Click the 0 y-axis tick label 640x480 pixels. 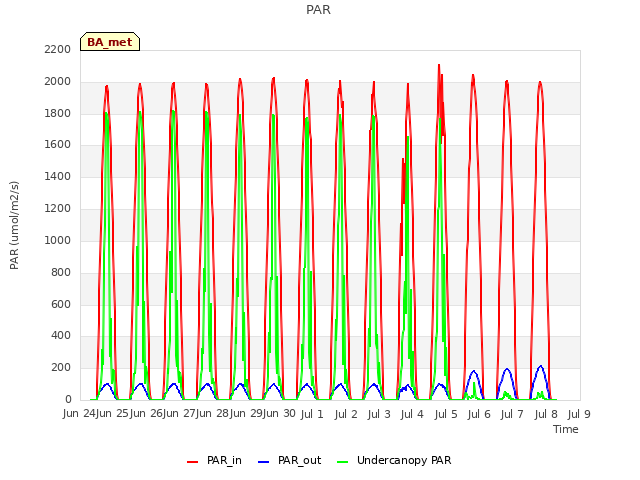(x=68, y=399)
